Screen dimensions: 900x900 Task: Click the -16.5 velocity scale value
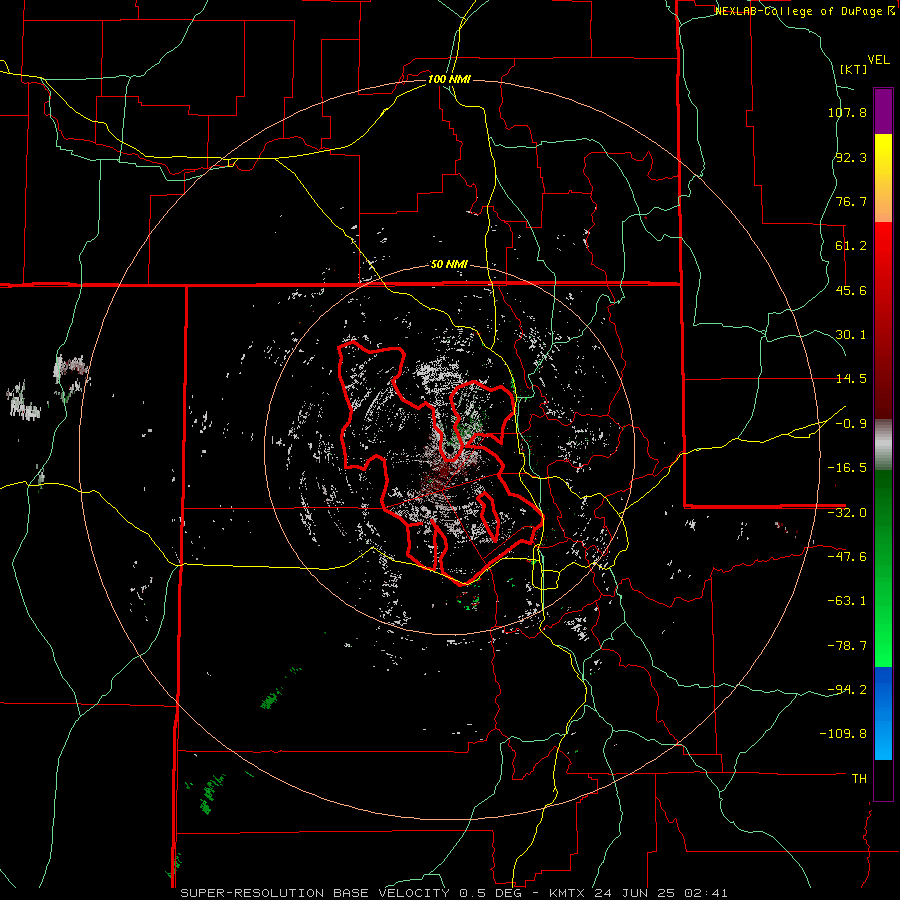847,468
